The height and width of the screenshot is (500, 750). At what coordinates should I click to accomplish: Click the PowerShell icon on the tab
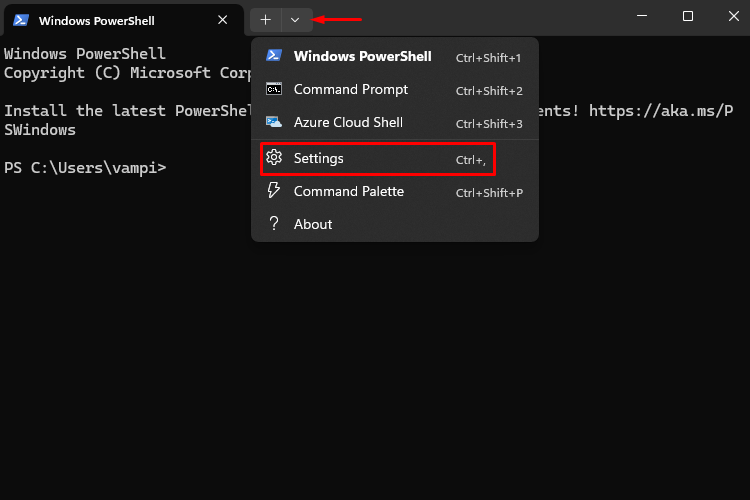click(21, 20)
